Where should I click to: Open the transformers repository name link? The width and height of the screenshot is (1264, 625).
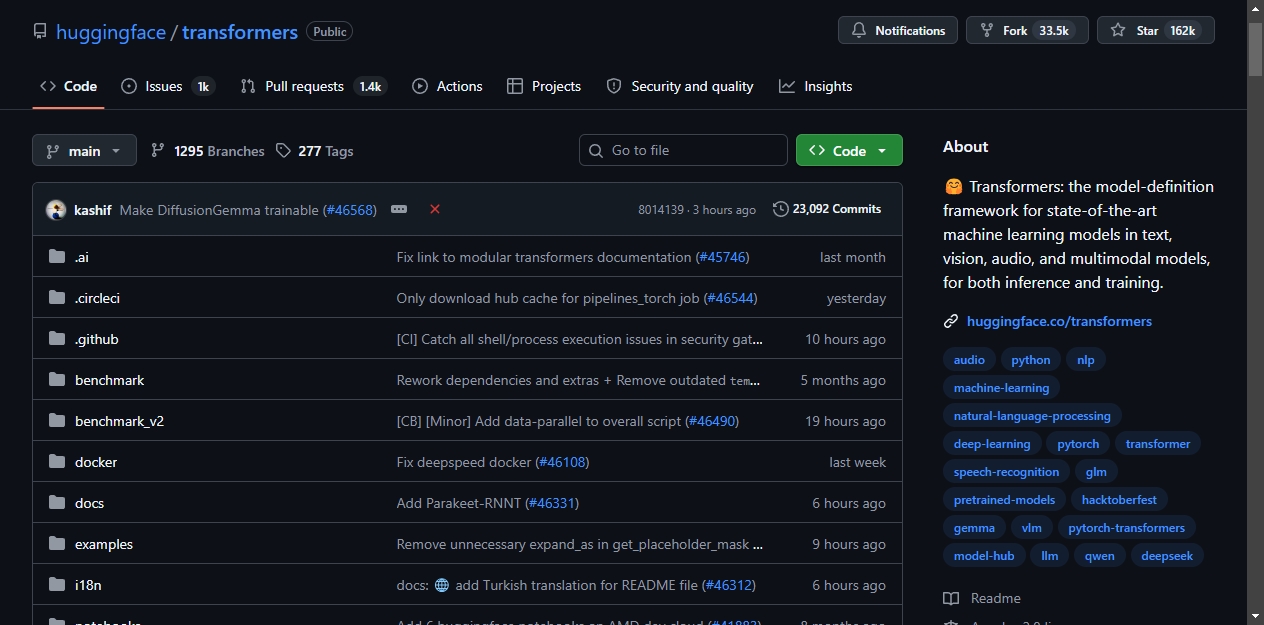pos(240,32)
